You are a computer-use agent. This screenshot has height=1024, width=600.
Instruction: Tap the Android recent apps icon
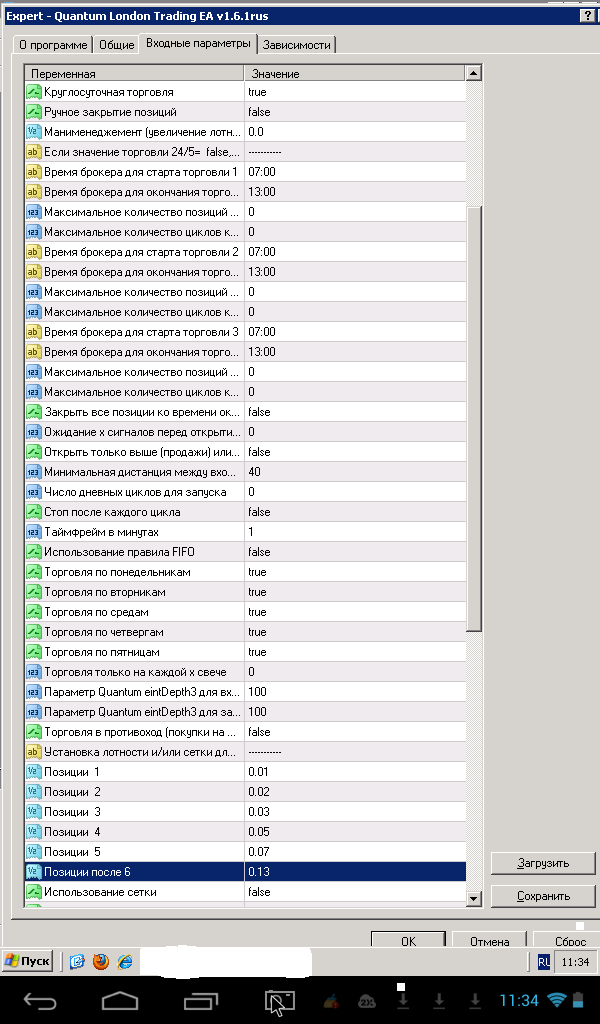click(200, 1000)
